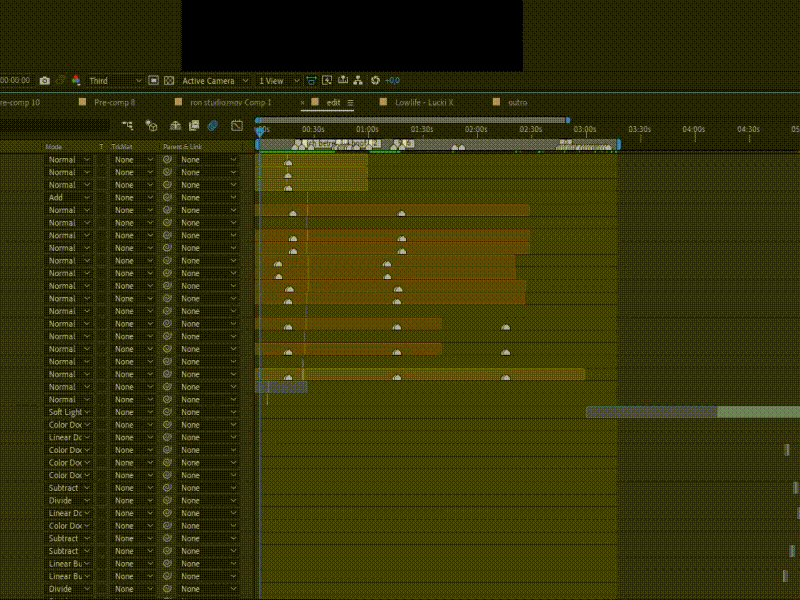Click the composition mini-flowchart icon
Viewport: 800px width, 600px height.
[128, 126]
